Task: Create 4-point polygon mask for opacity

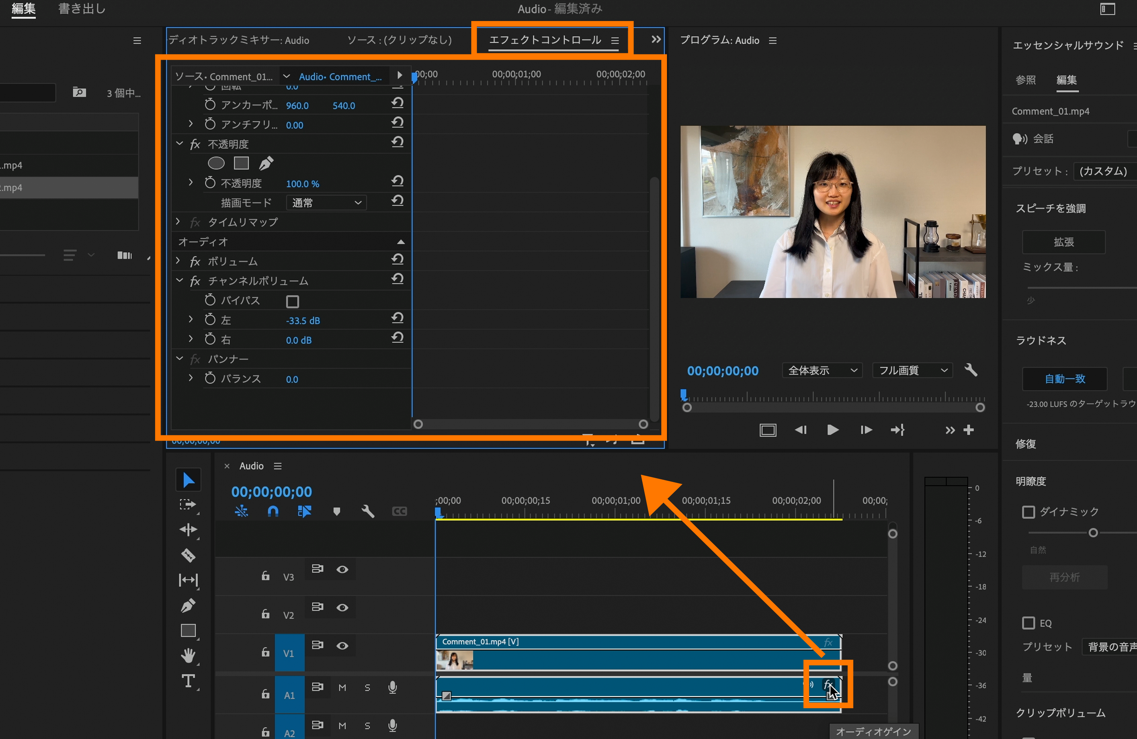Action: pos(241,163)
